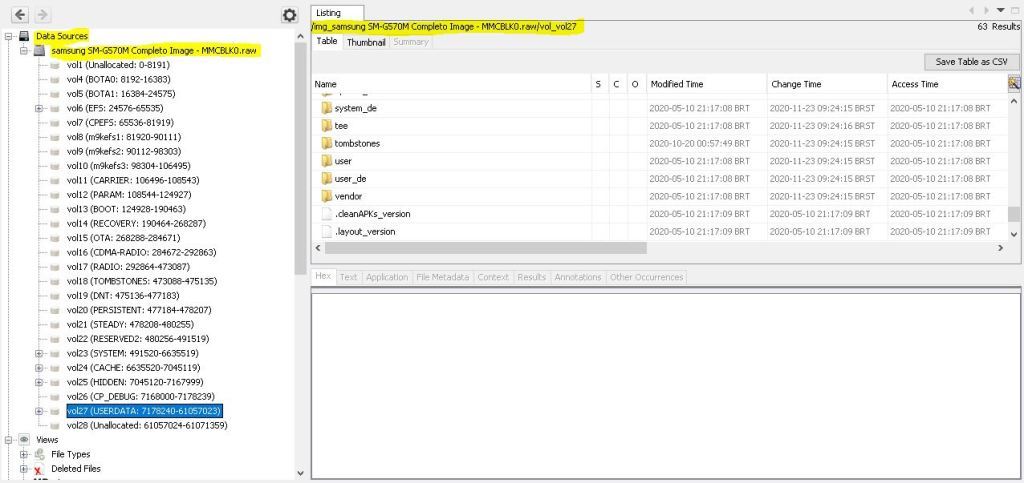This screenshot has width=1024, height=483.
Task: Expand the vol6 (EFS) volume node
Action: [38, 108]
